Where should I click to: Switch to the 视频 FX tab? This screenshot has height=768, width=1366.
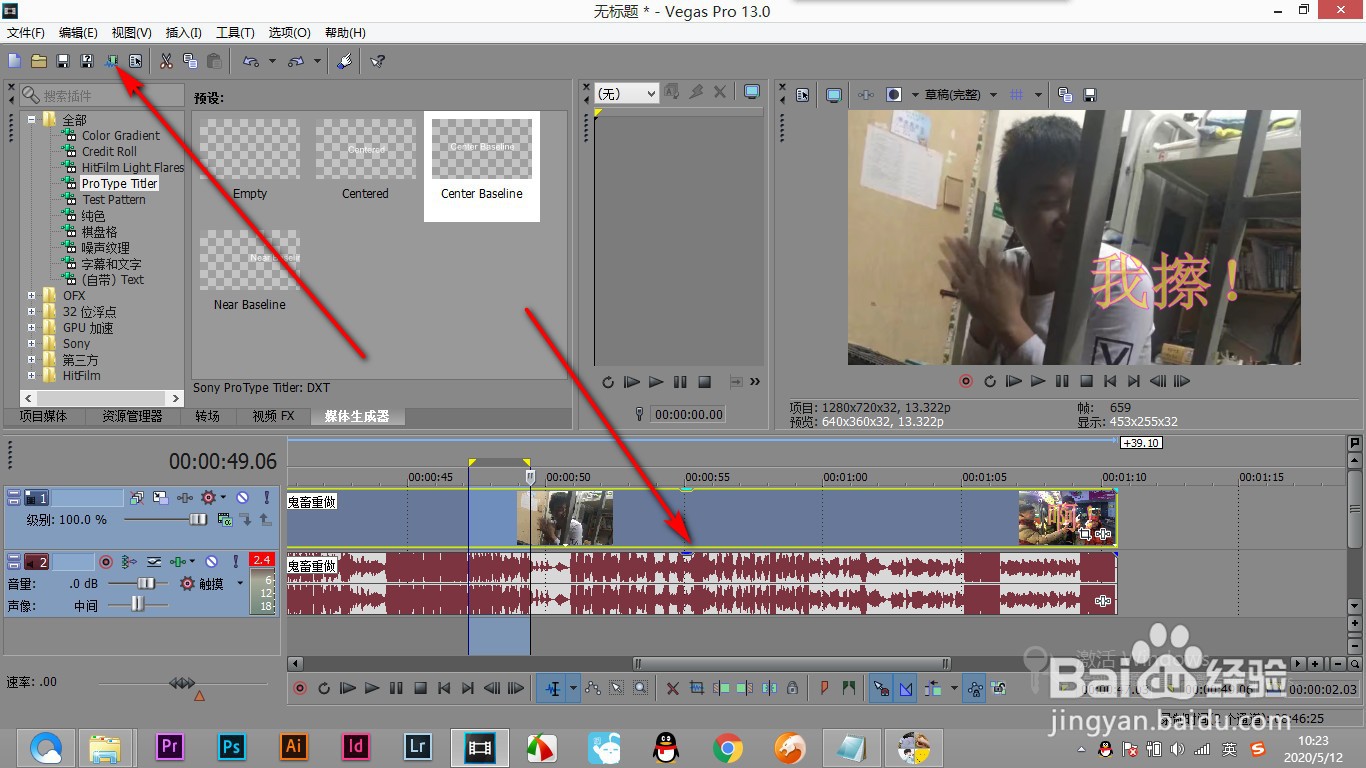[273, 416]
